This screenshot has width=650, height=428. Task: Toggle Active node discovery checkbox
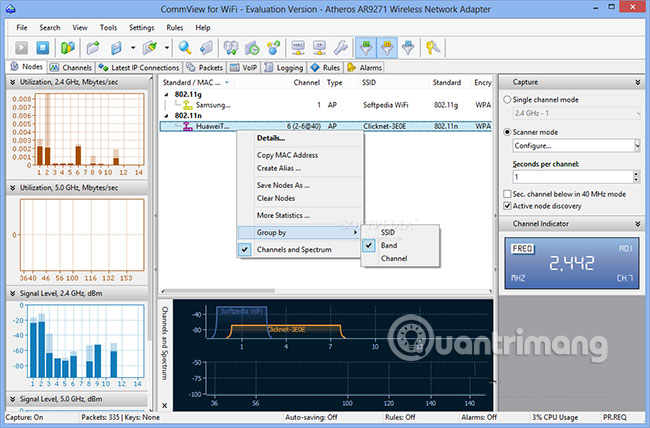pyautogui.click(x=507, y=206)
